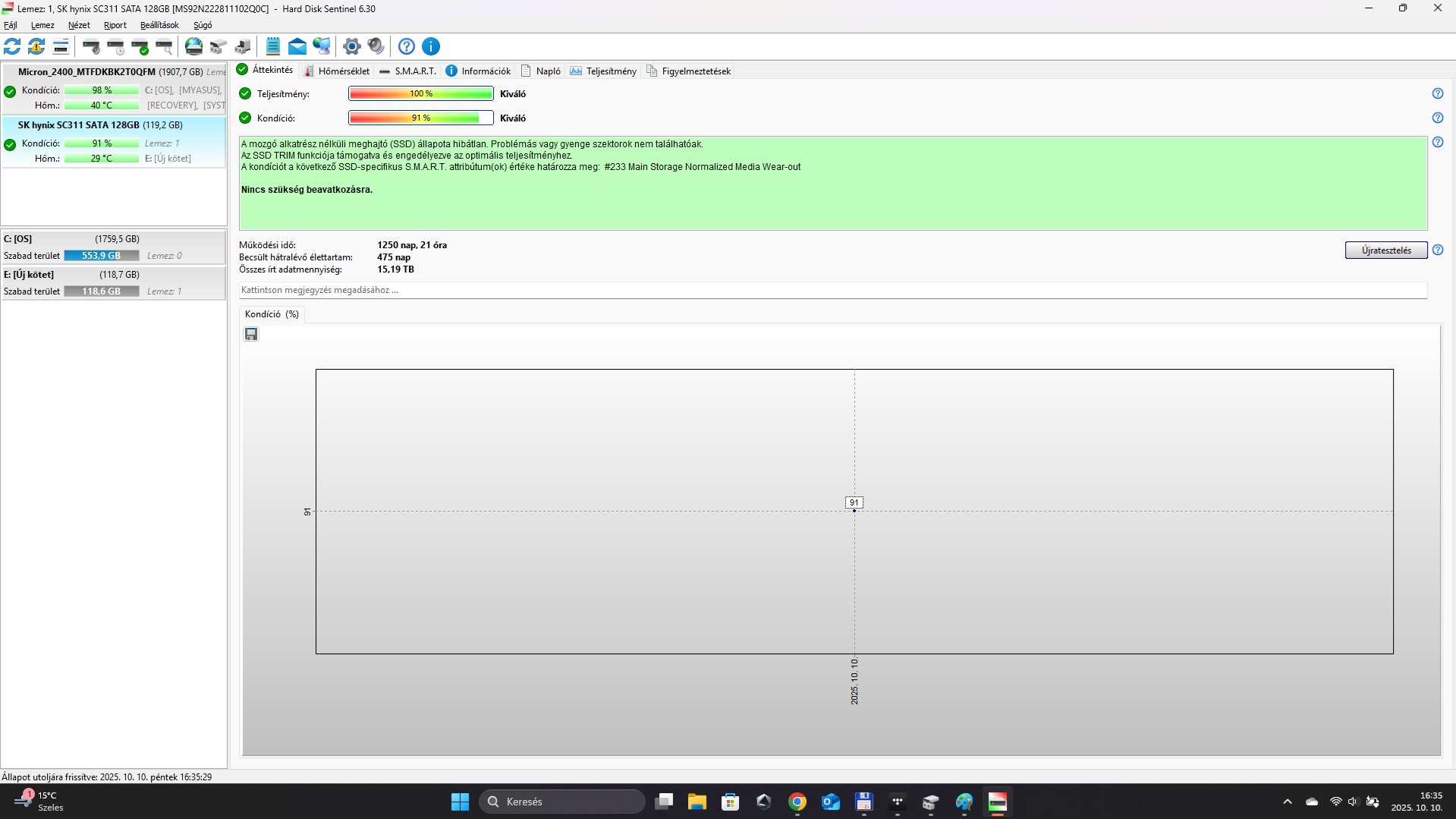The height and width of the screenshot is (819, 1456).
Task: Show hidden tray icons chevron
Action: [x=1288, y=802]
